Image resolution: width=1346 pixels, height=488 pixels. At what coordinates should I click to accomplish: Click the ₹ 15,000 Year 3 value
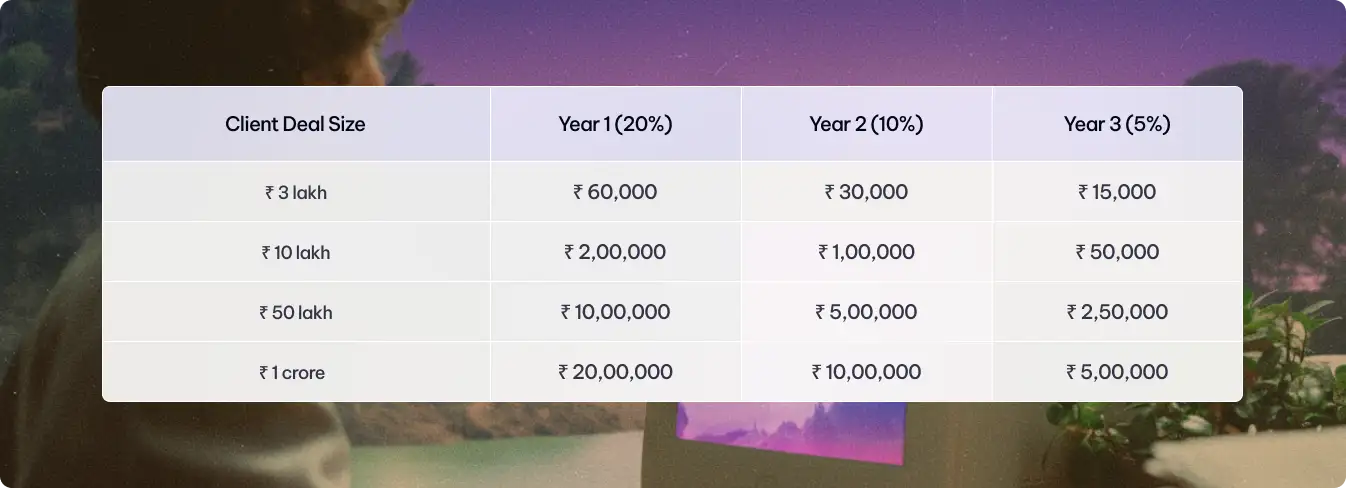[1117, 192]
